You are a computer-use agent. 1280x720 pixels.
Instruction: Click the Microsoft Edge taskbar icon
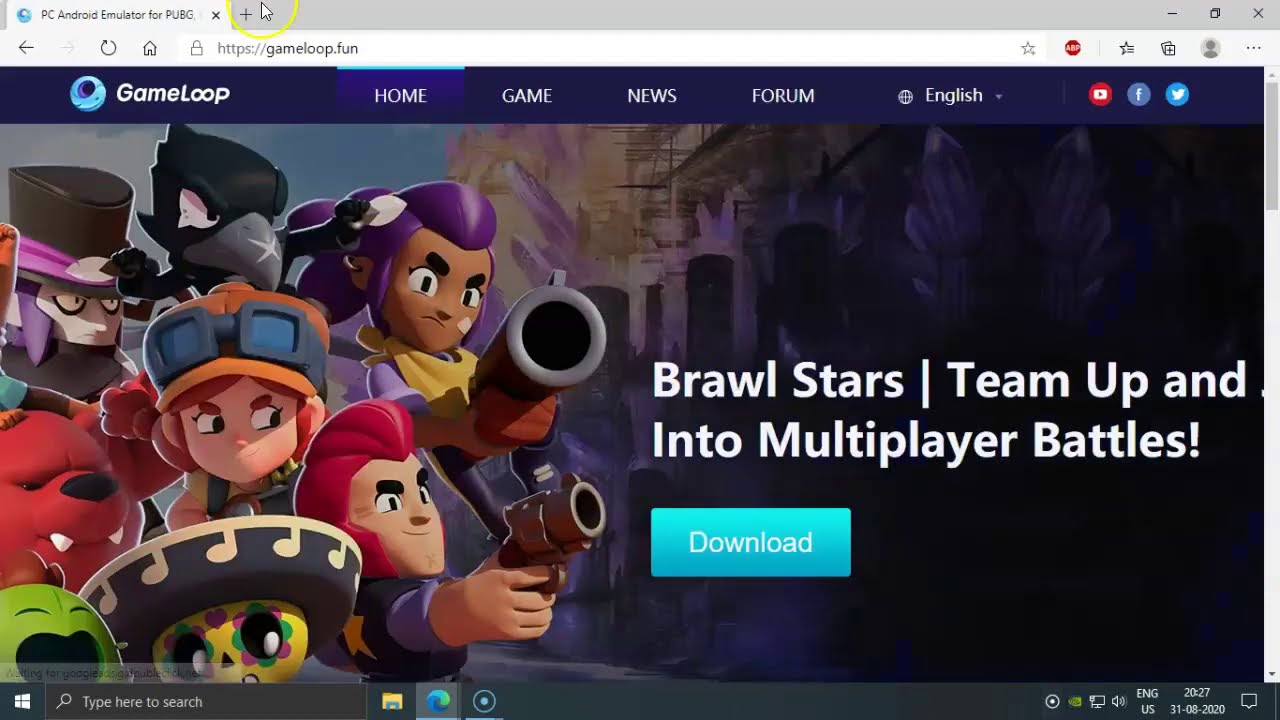click(438, 701)
